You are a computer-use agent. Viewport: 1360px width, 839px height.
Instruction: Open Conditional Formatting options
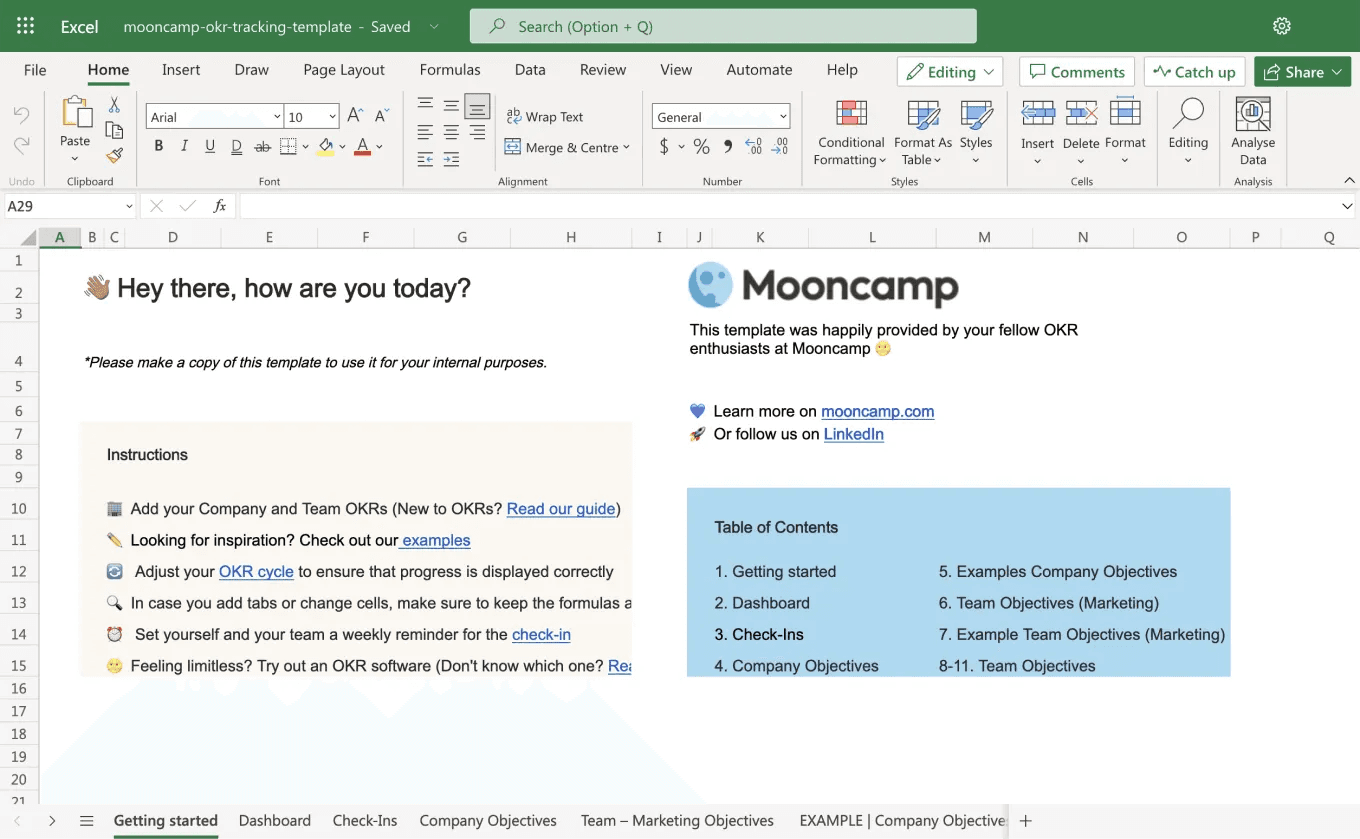click(849, 133)
